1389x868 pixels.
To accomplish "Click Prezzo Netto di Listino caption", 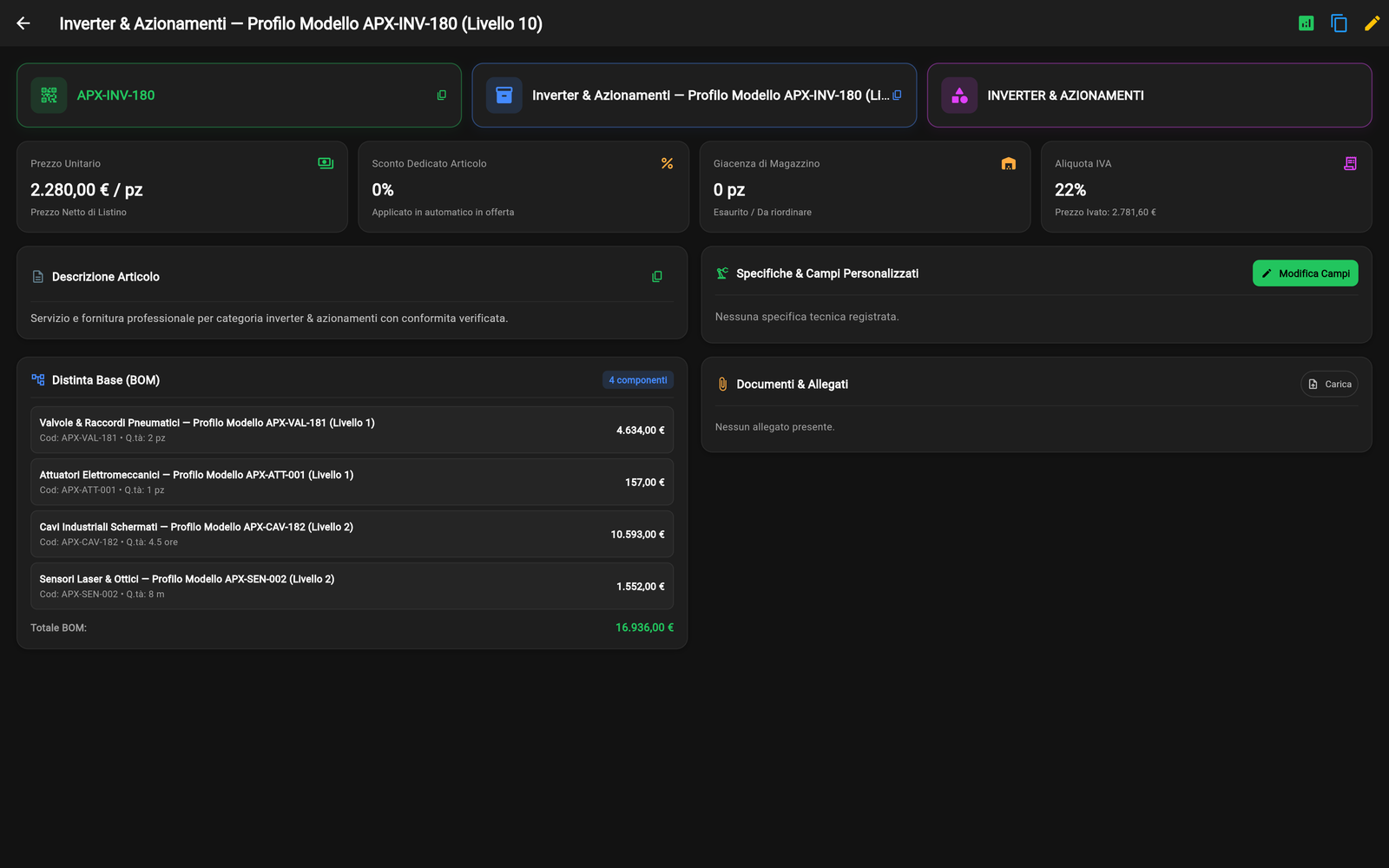I will point(78,213).
